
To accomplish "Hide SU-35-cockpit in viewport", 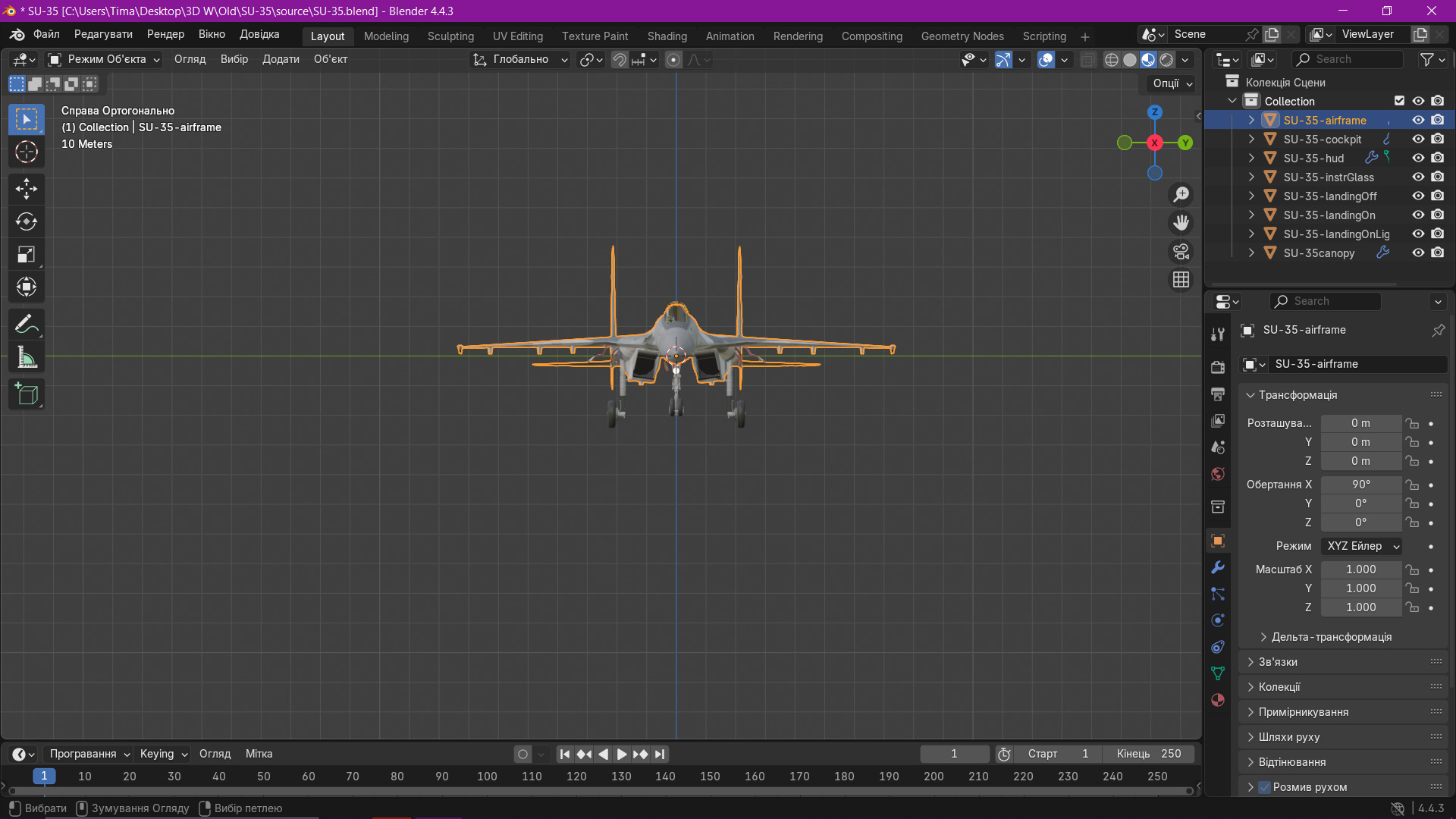I will pos(1418,139).
